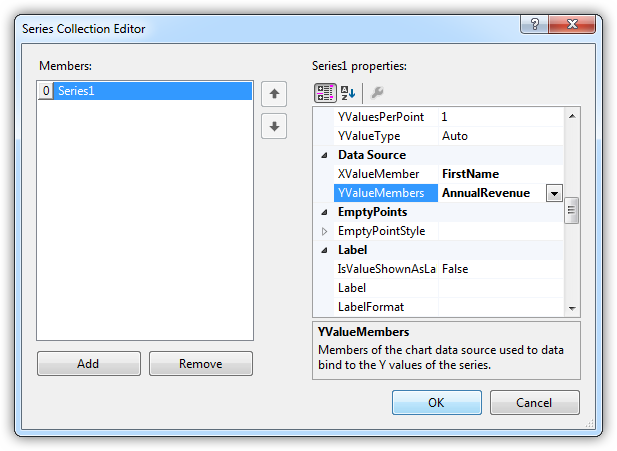Expand the EmptyPointStyle property
617x451 pixels.
(x=324, y=231)
